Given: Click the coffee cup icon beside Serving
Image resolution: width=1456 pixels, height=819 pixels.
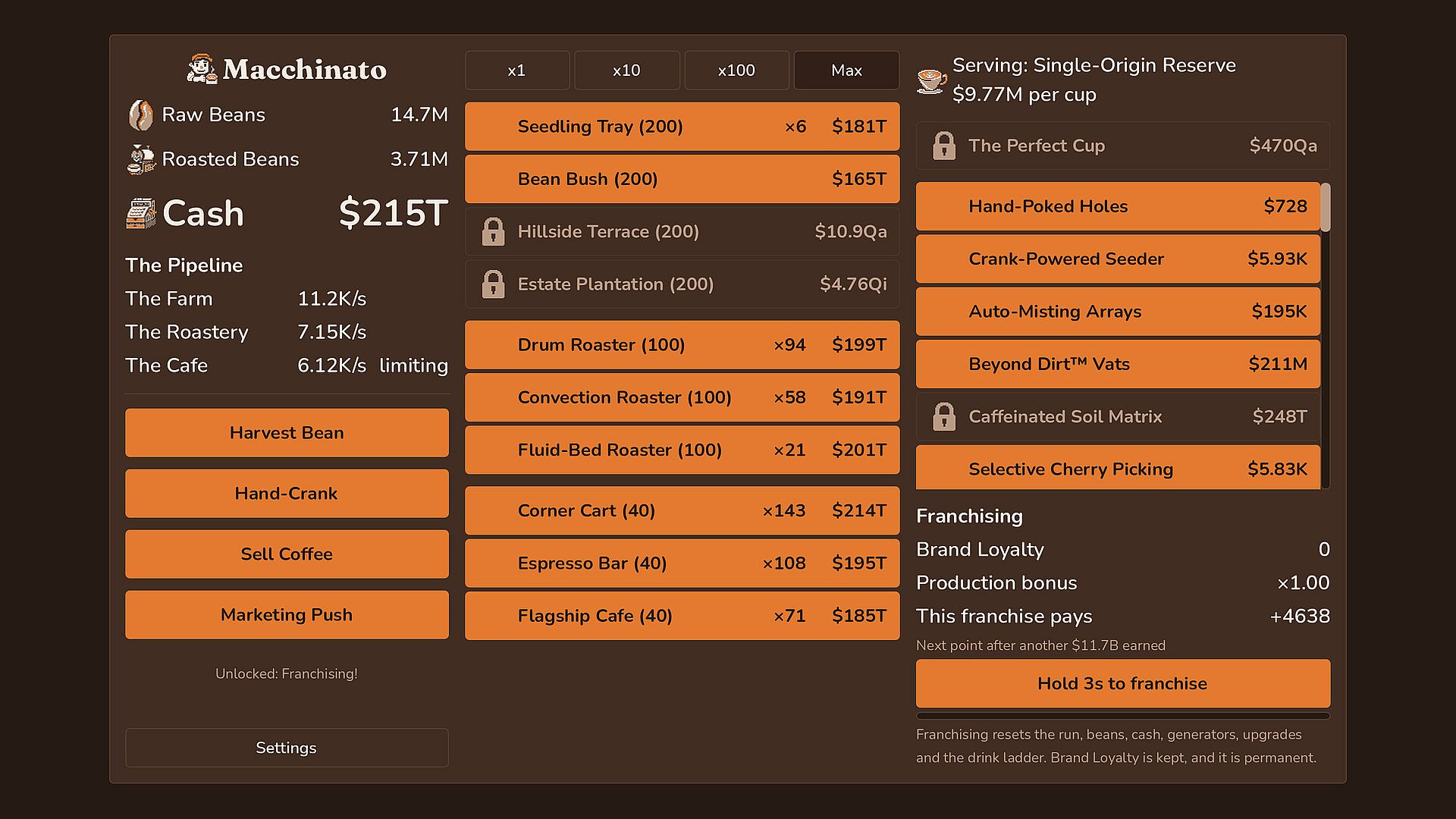Looking at the screenshot, I should click(x=931, y=80).
